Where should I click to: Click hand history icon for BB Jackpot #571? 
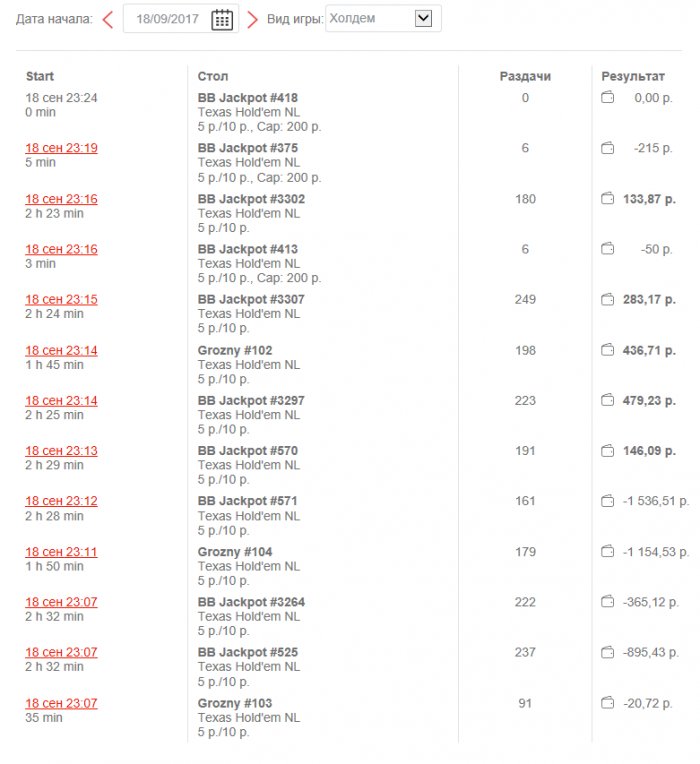pyautogui.click(x=607, y=501)
